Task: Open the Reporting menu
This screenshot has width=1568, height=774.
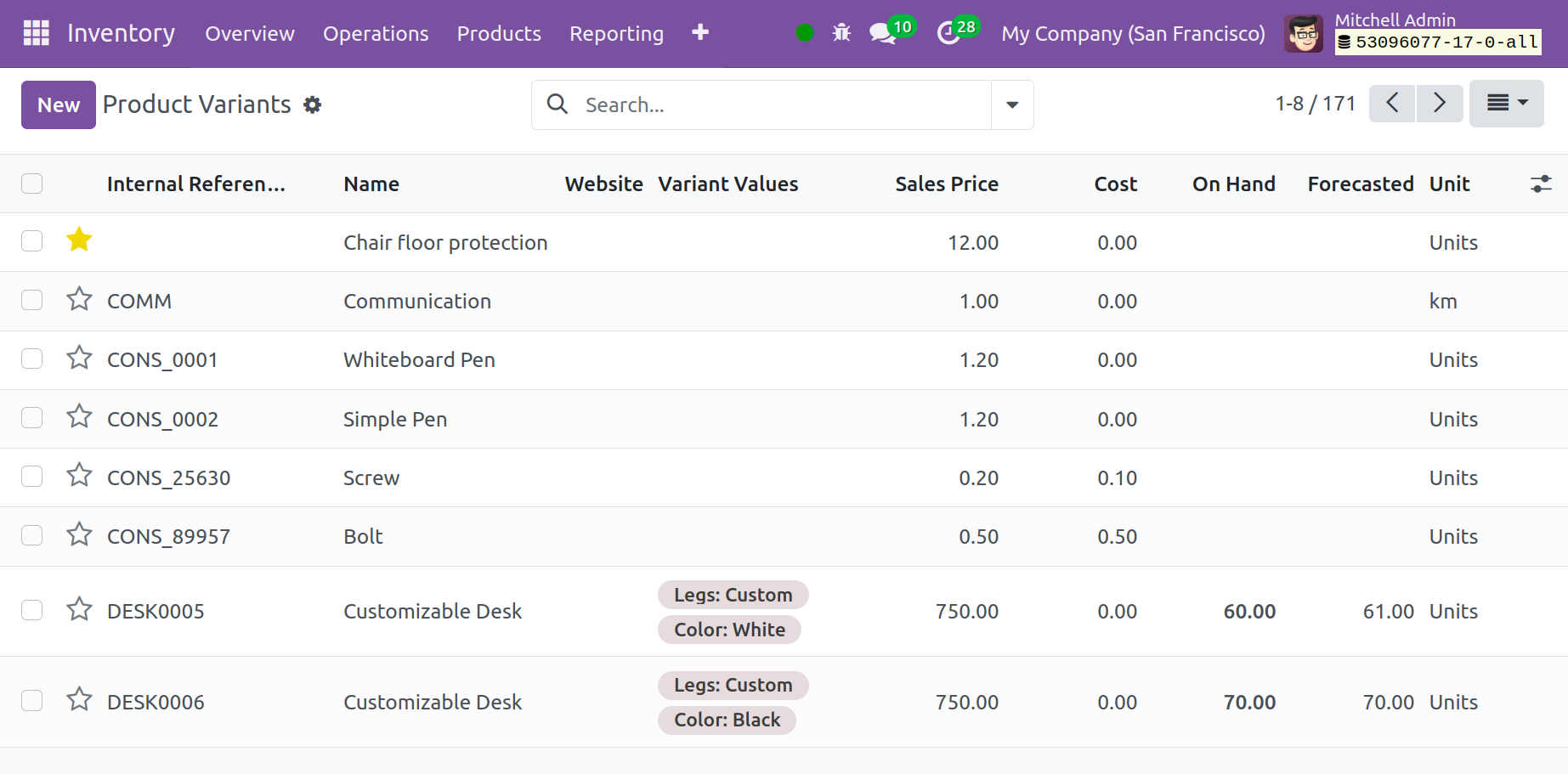Action: click(616, 33)
